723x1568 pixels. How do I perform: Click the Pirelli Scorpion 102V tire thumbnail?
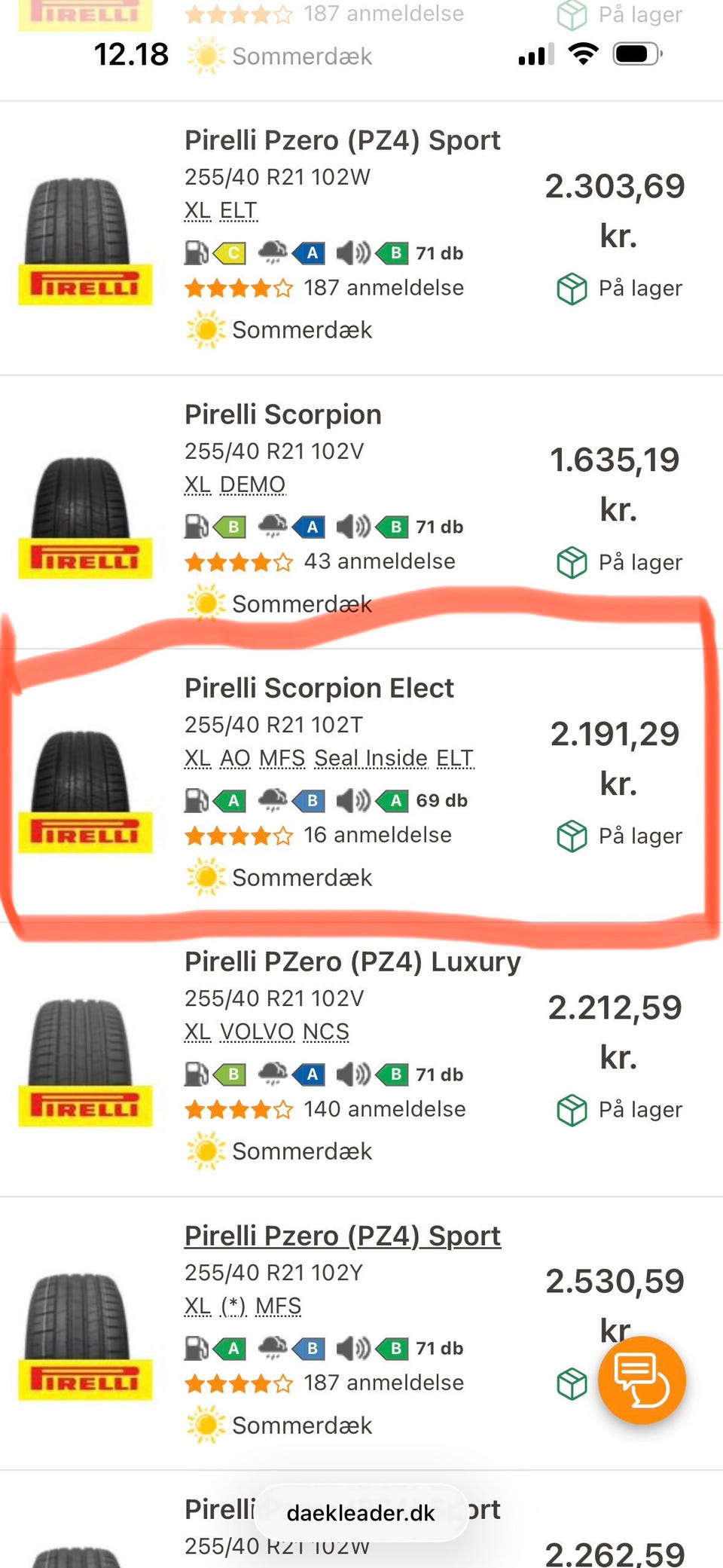[84, 518]
